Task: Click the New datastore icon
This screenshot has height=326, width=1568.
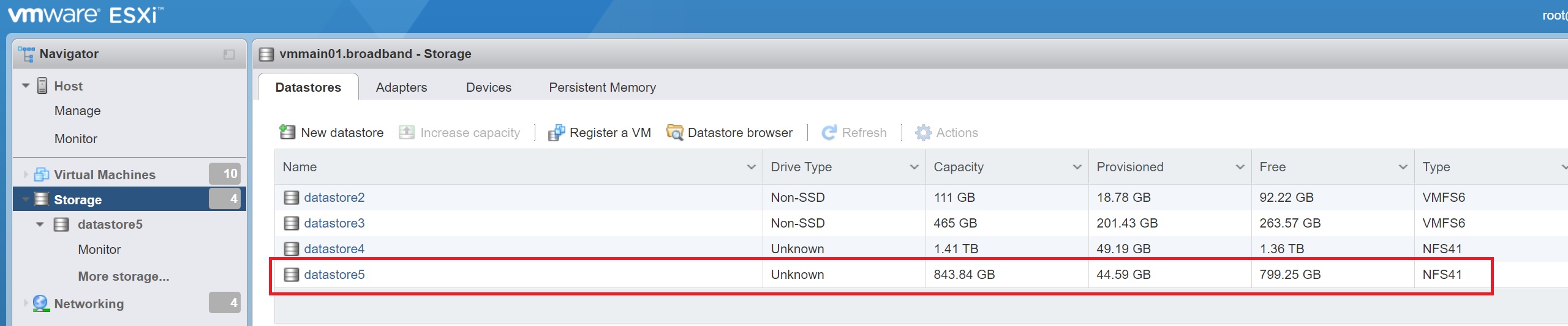Action: 287,132
